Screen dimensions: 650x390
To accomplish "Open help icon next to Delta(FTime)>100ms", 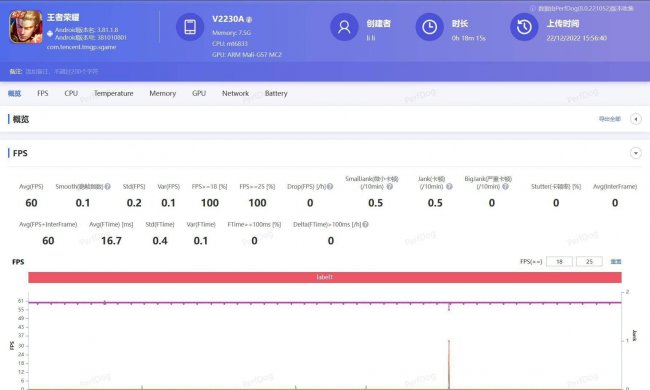I will click(365, 224).
